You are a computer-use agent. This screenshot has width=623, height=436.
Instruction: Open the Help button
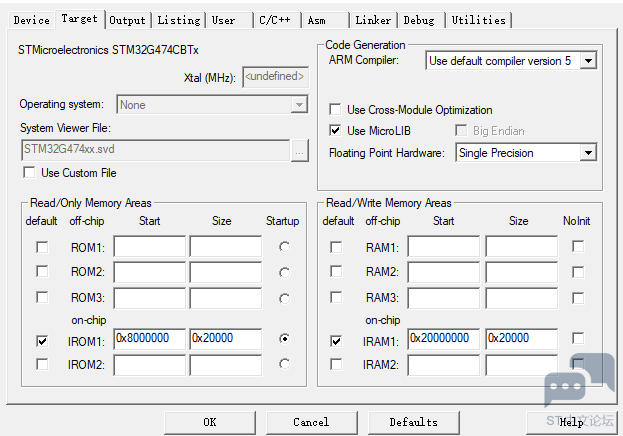pos(571,422)
